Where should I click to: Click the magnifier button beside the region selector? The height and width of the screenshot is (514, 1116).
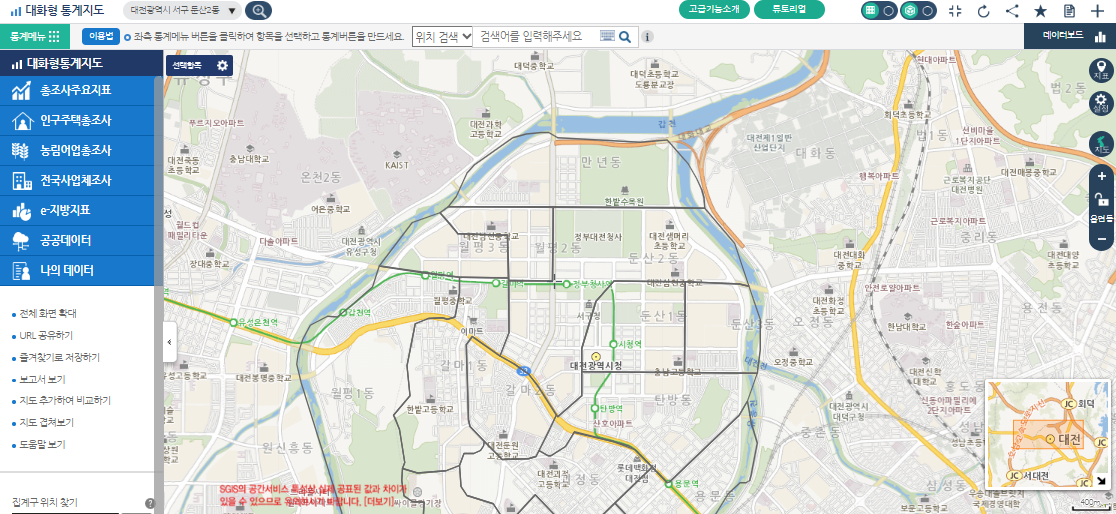click(x=258, y=11)
